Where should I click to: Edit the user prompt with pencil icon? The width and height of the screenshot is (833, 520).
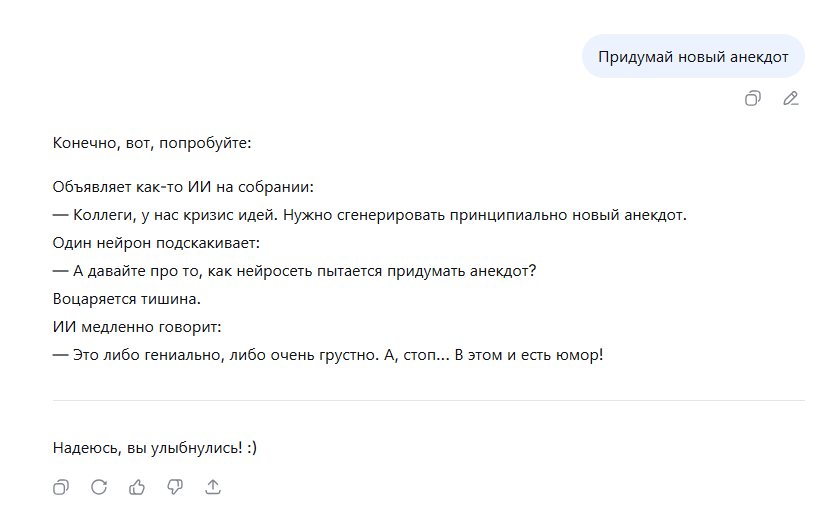coord(791,98)
